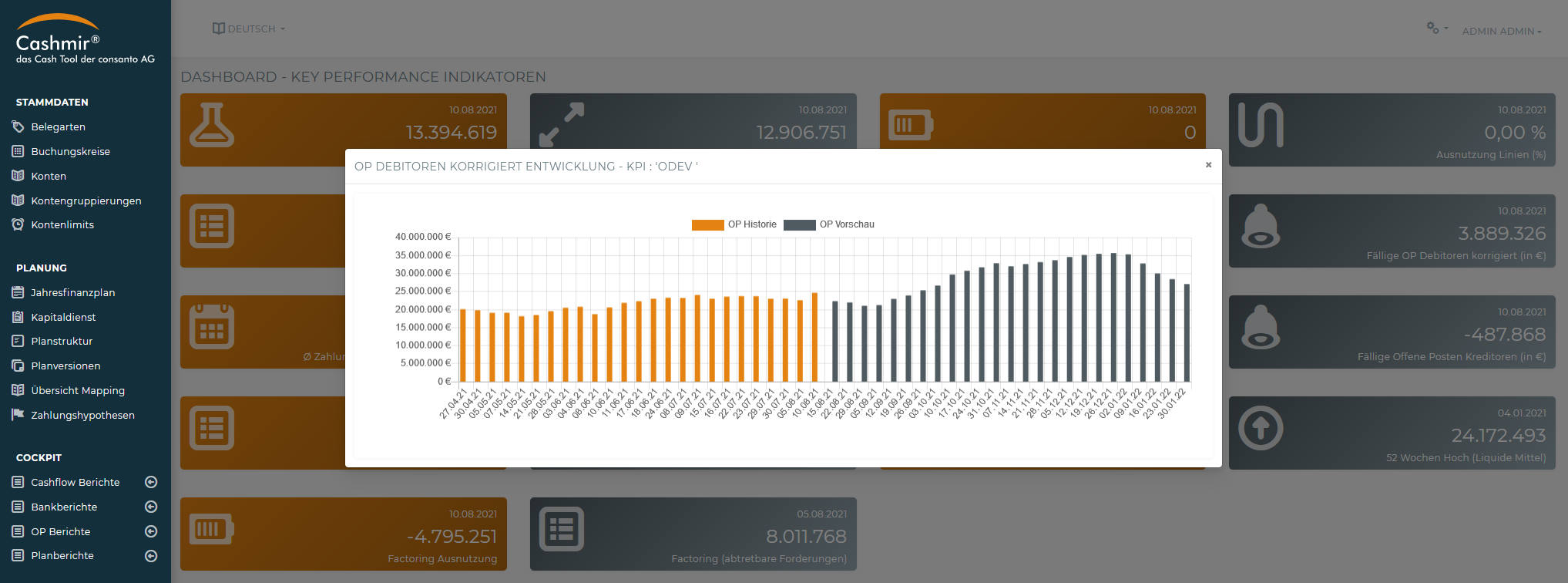Viewport: 1568px width, 583px height.
Task: Click the value 3.889.326
Action: point(1502,233)
